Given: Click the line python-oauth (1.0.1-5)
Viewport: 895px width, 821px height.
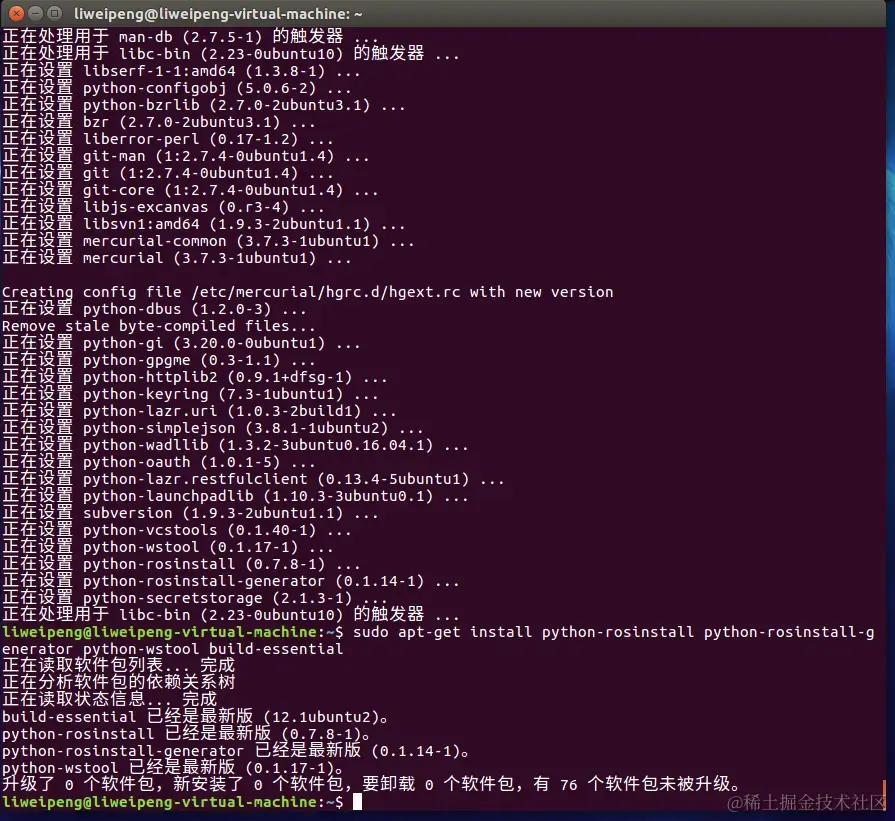Looking at the screenshot, I should pyautogui.click(x=159, y=462).
